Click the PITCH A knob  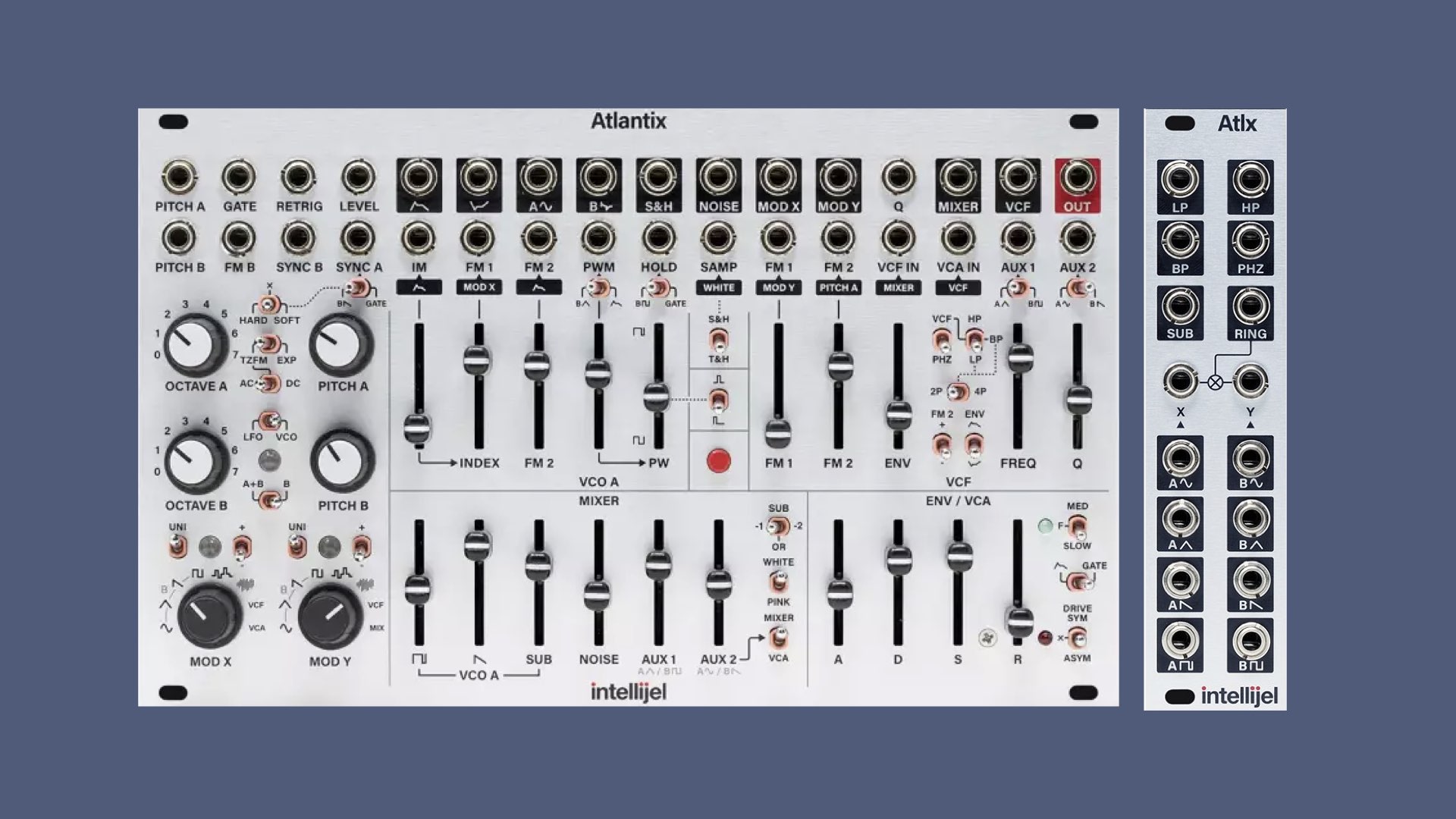342,344
